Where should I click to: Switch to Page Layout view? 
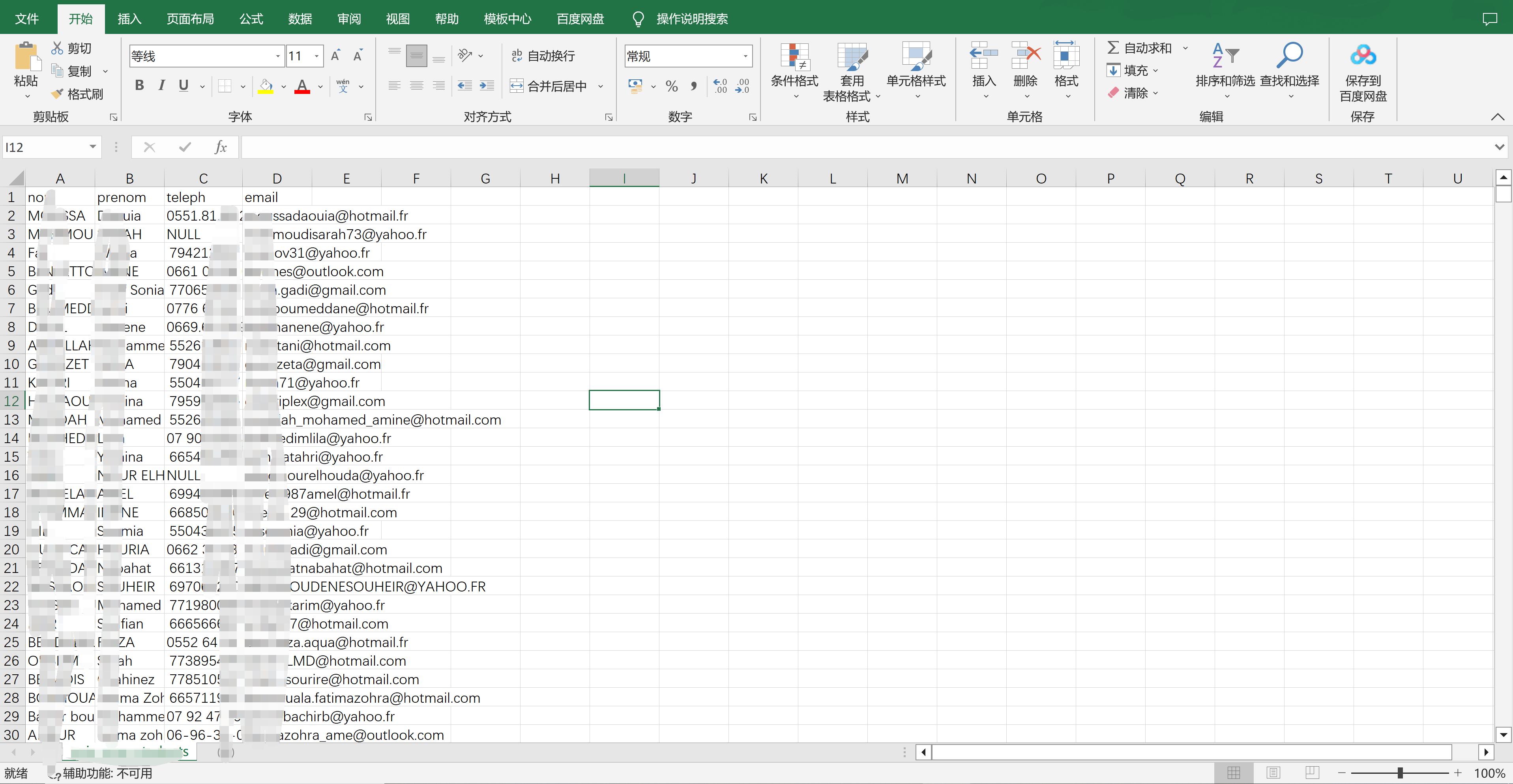pyautogui.click(x=1273, y=773)
